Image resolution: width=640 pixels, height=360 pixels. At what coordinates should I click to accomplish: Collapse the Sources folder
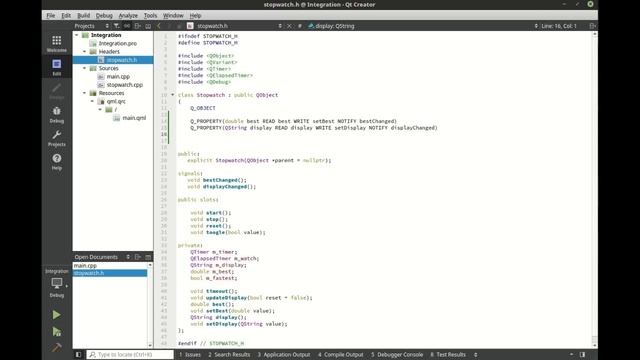pyautogui.click(x=84, y=68)
